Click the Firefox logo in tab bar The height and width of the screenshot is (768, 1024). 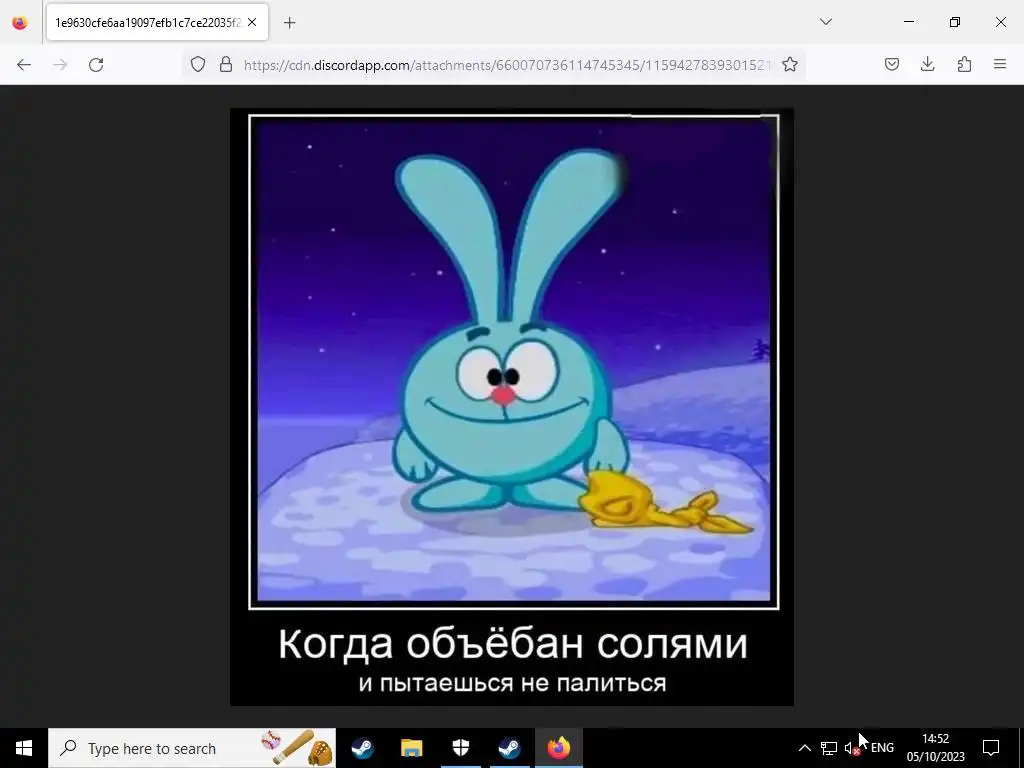point(20,22)
